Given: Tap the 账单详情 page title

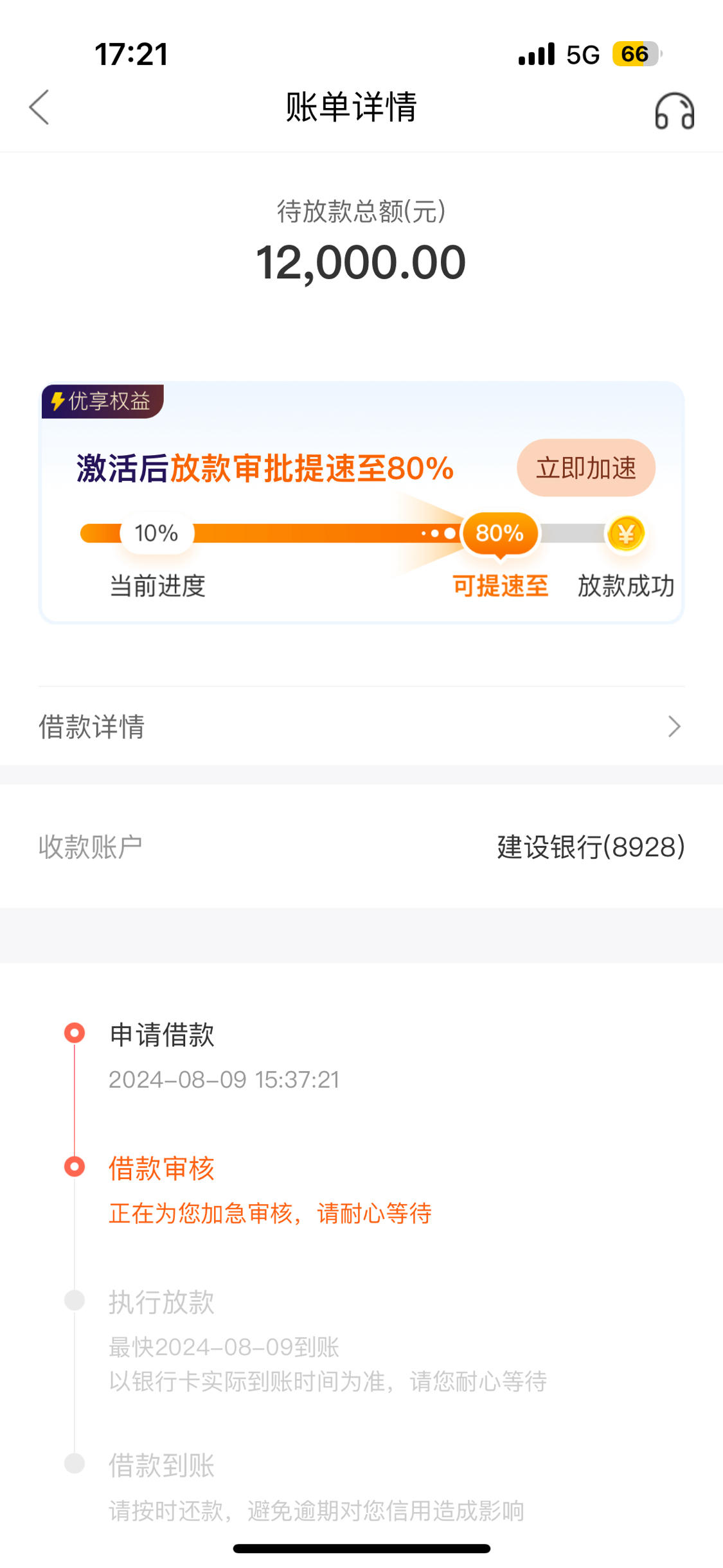Looking at the screenshot, I should (x=351, y=107).
